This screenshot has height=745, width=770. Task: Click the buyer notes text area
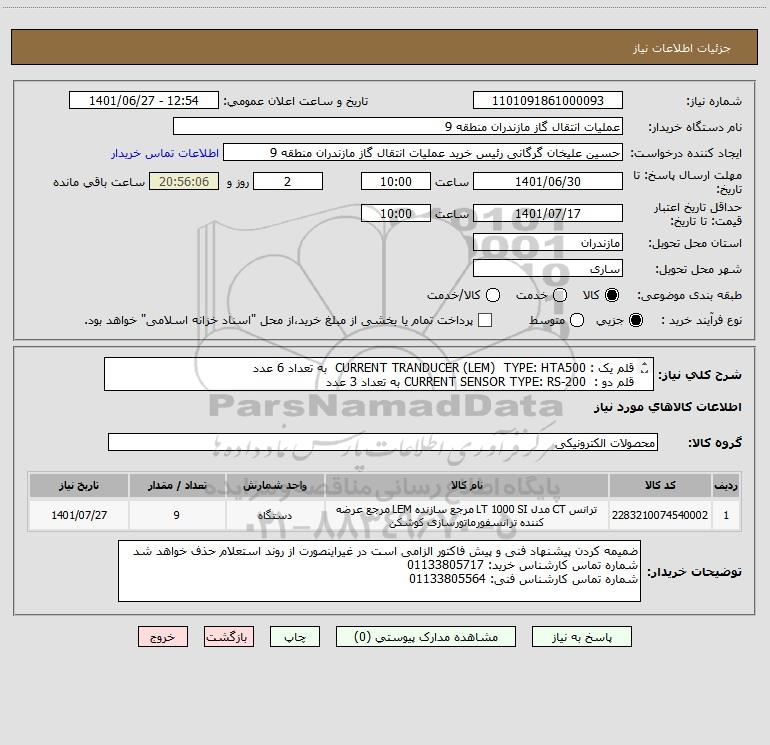[x=379, y=571]
